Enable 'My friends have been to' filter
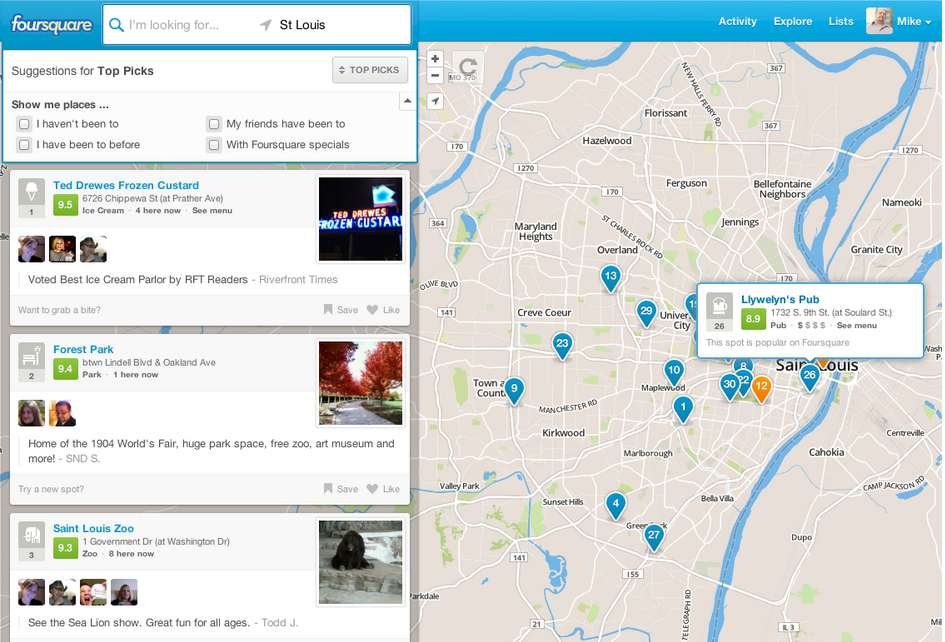 point(214,124)
